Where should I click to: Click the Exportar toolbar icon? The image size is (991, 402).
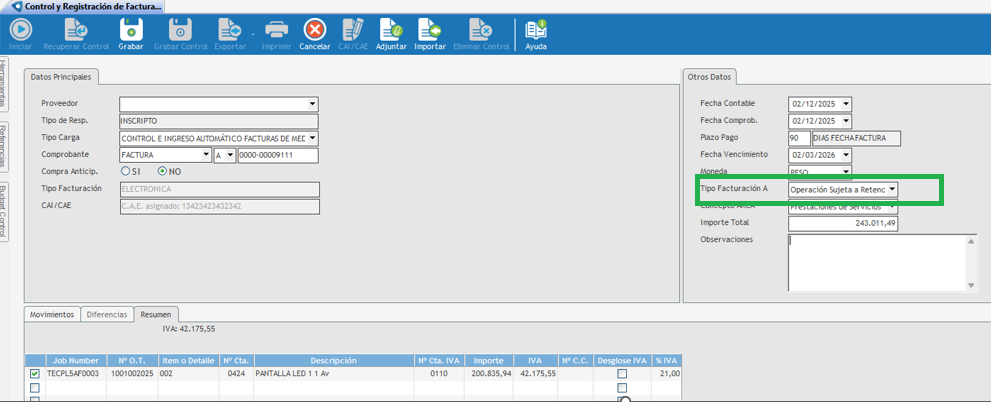tap(229, 32)
